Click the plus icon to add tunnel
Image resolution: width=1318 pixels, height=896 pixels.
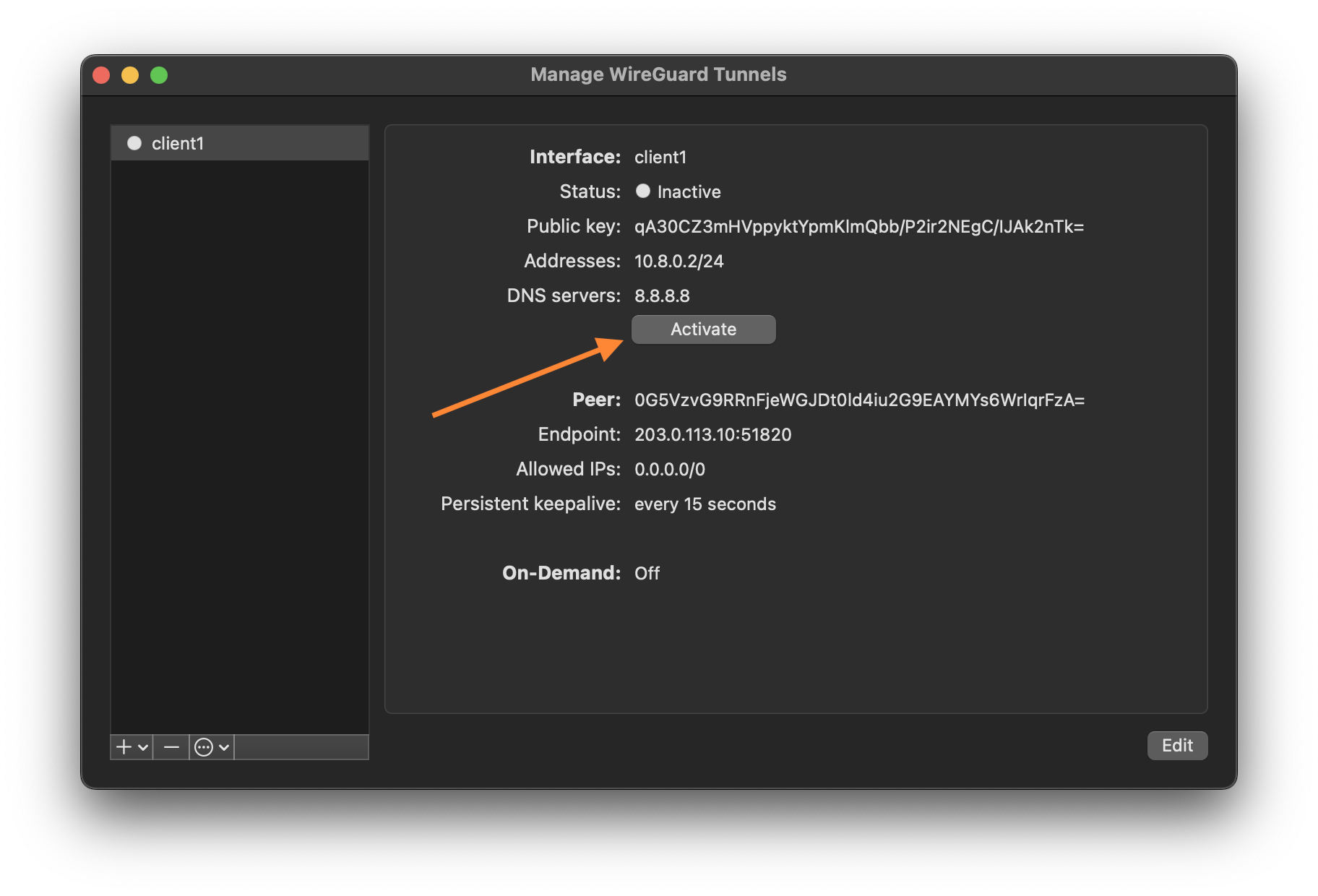124,746
